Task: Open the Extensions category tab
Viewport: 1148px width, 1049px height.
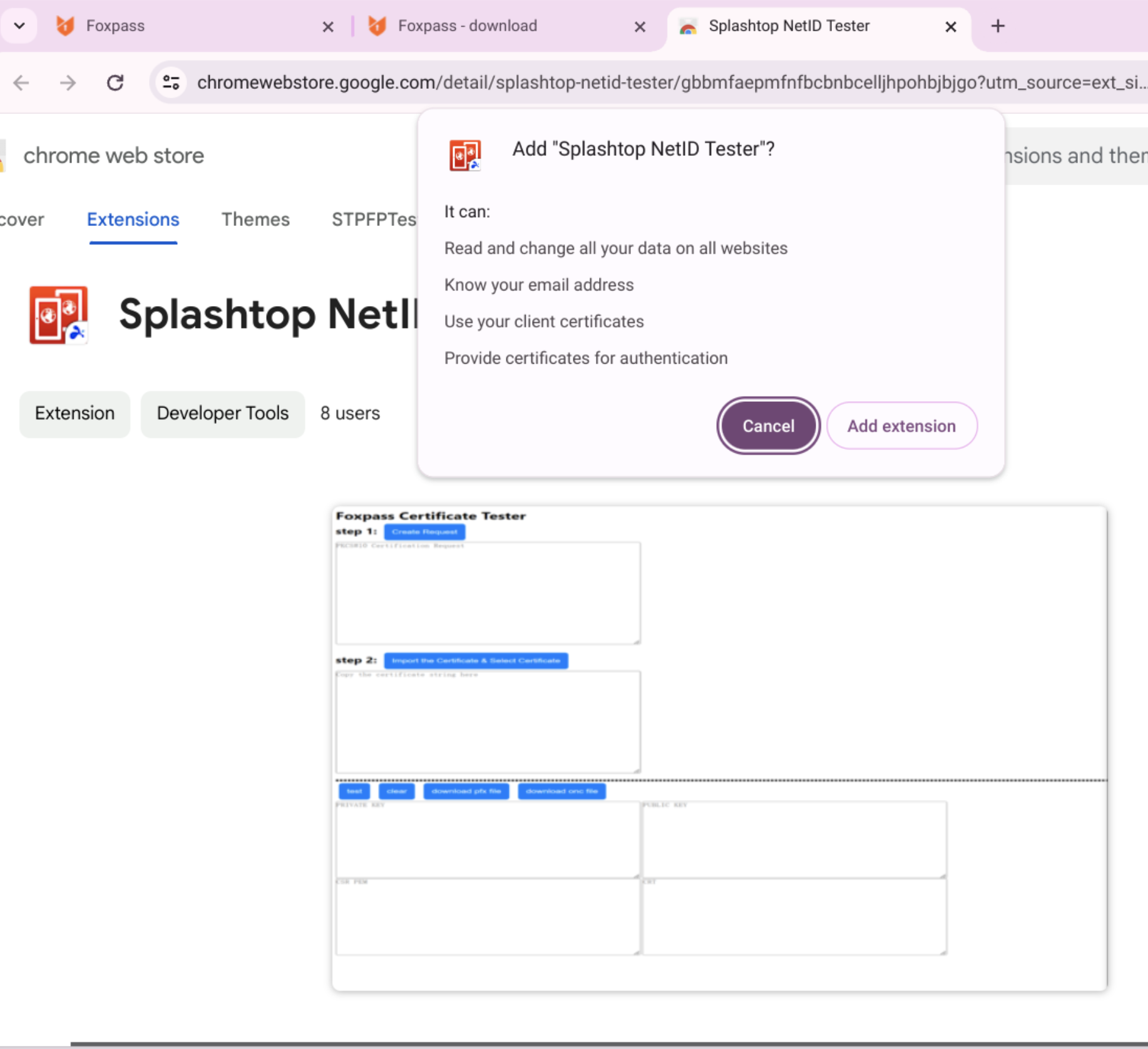Action: coord(133,220)
